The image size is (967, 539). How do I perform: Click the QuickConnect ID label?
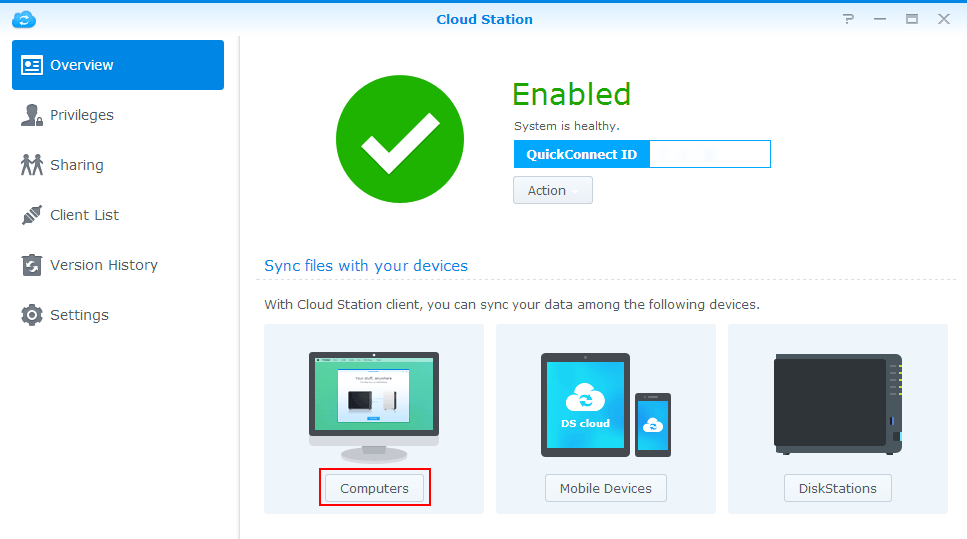(582, 154)
